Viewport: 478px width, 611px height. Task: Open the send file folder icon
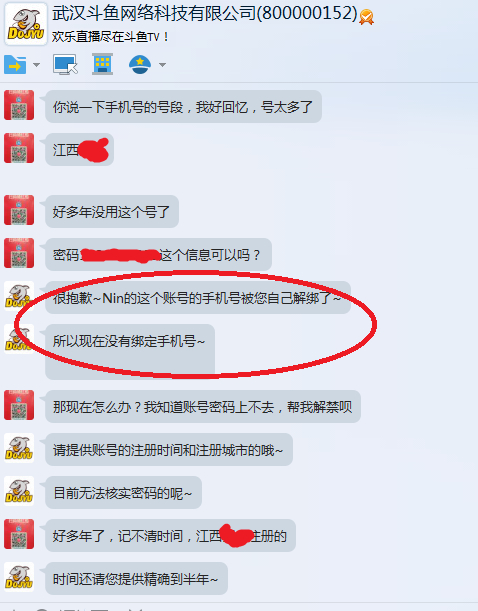click(15, 64)
